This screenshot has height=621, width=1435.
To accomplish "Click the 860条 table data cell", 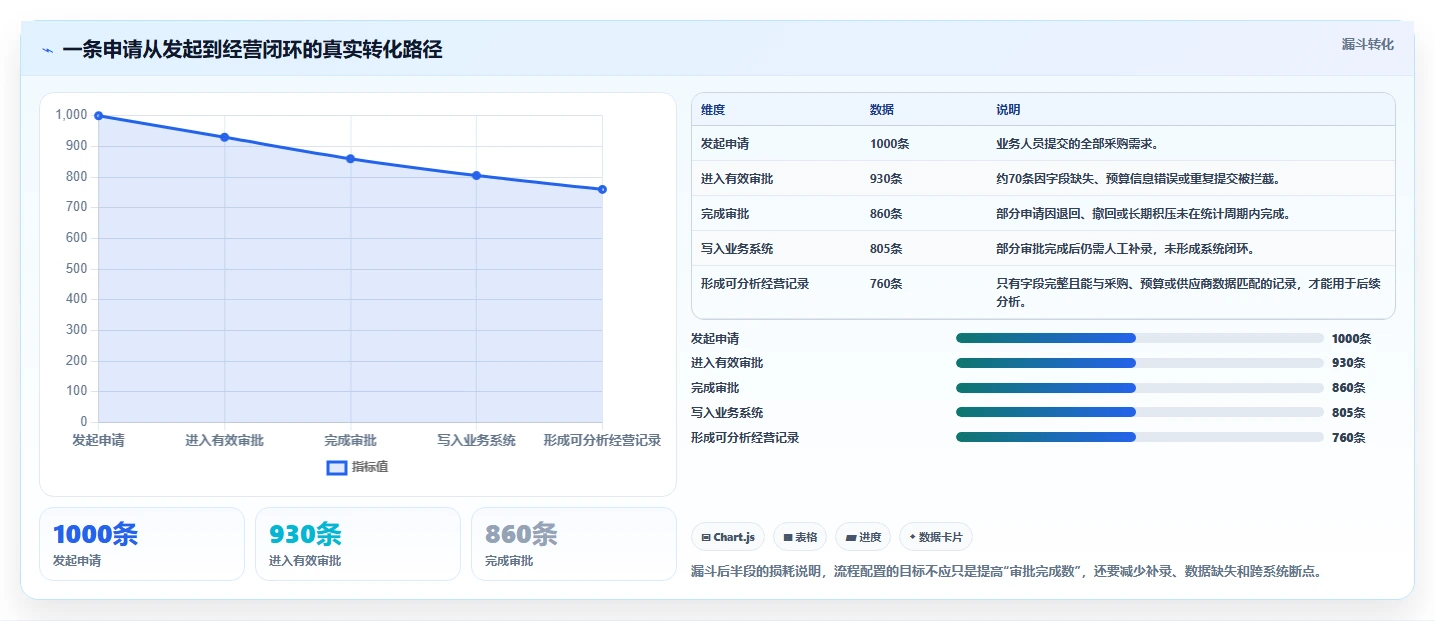I will [x=886, y=214].
